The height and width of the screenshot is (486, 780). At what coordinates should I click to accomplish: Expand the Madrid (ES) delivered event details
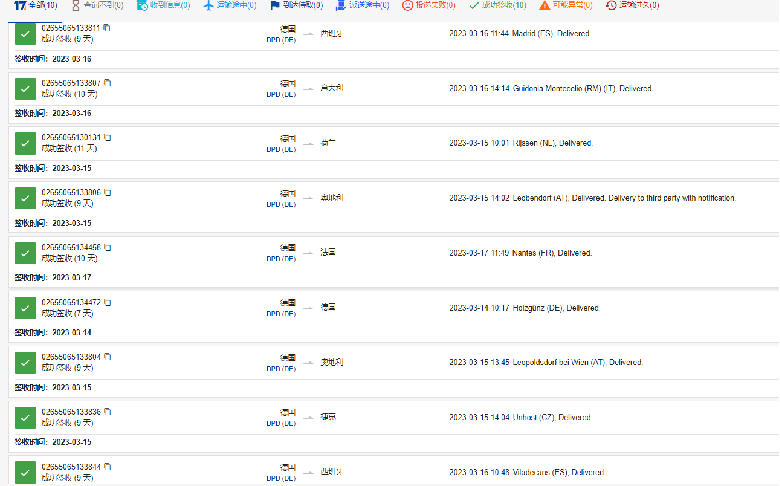click(x=519, y=33)
